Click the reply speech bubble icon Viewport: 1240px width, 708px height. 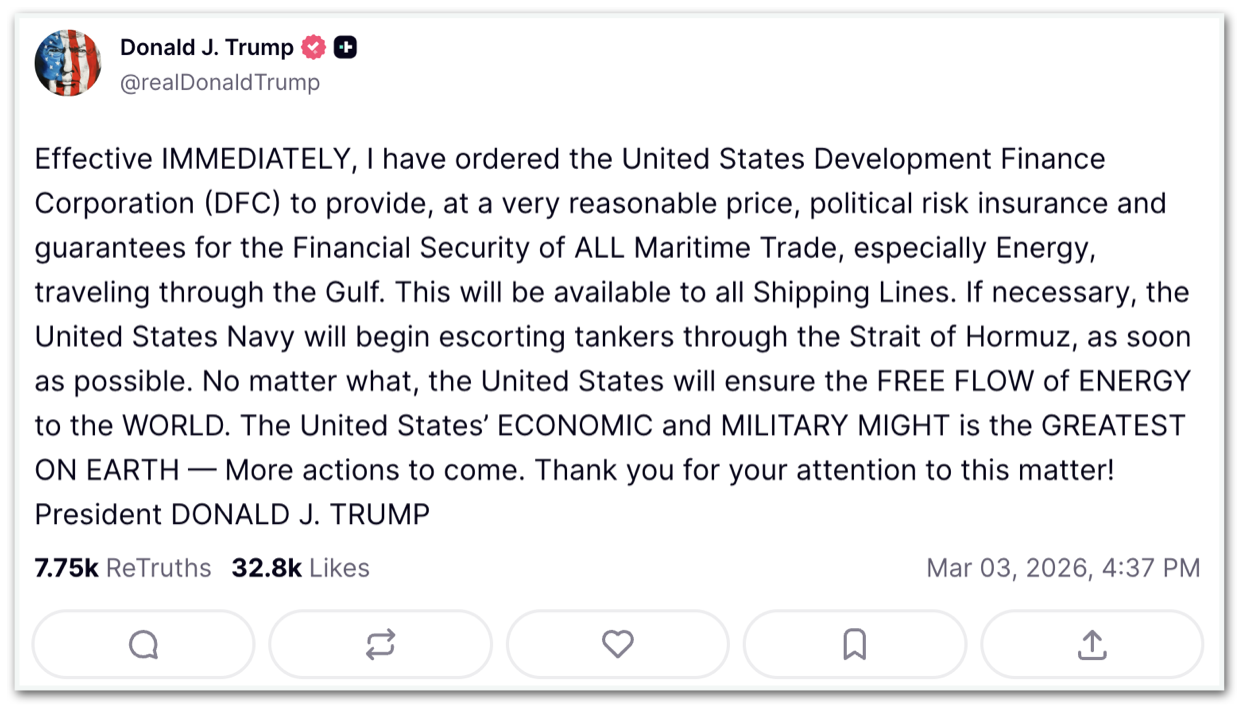[143, 645]
